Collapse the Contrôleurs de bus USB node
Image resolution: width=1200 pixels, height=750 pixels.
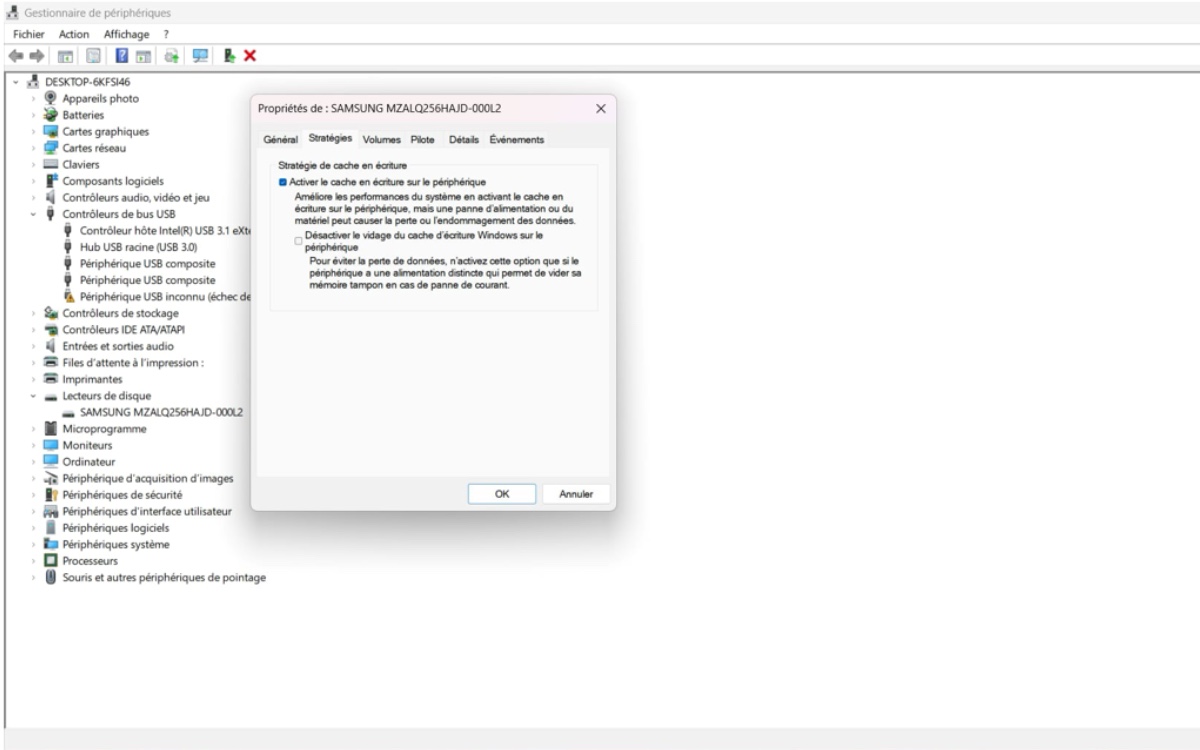click(x=34, y=214)
